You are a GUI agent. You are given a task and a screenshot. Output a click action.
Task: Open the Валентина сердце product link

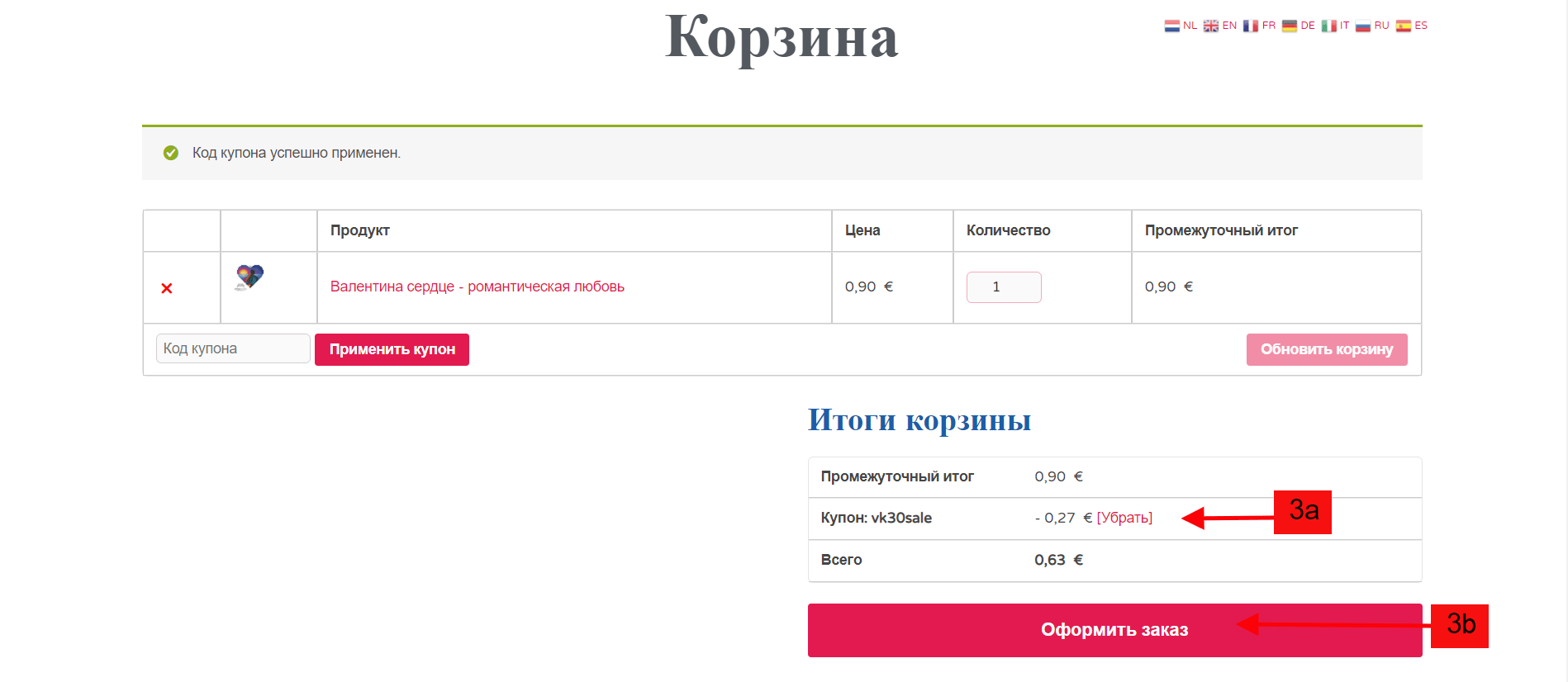[477, 287]
